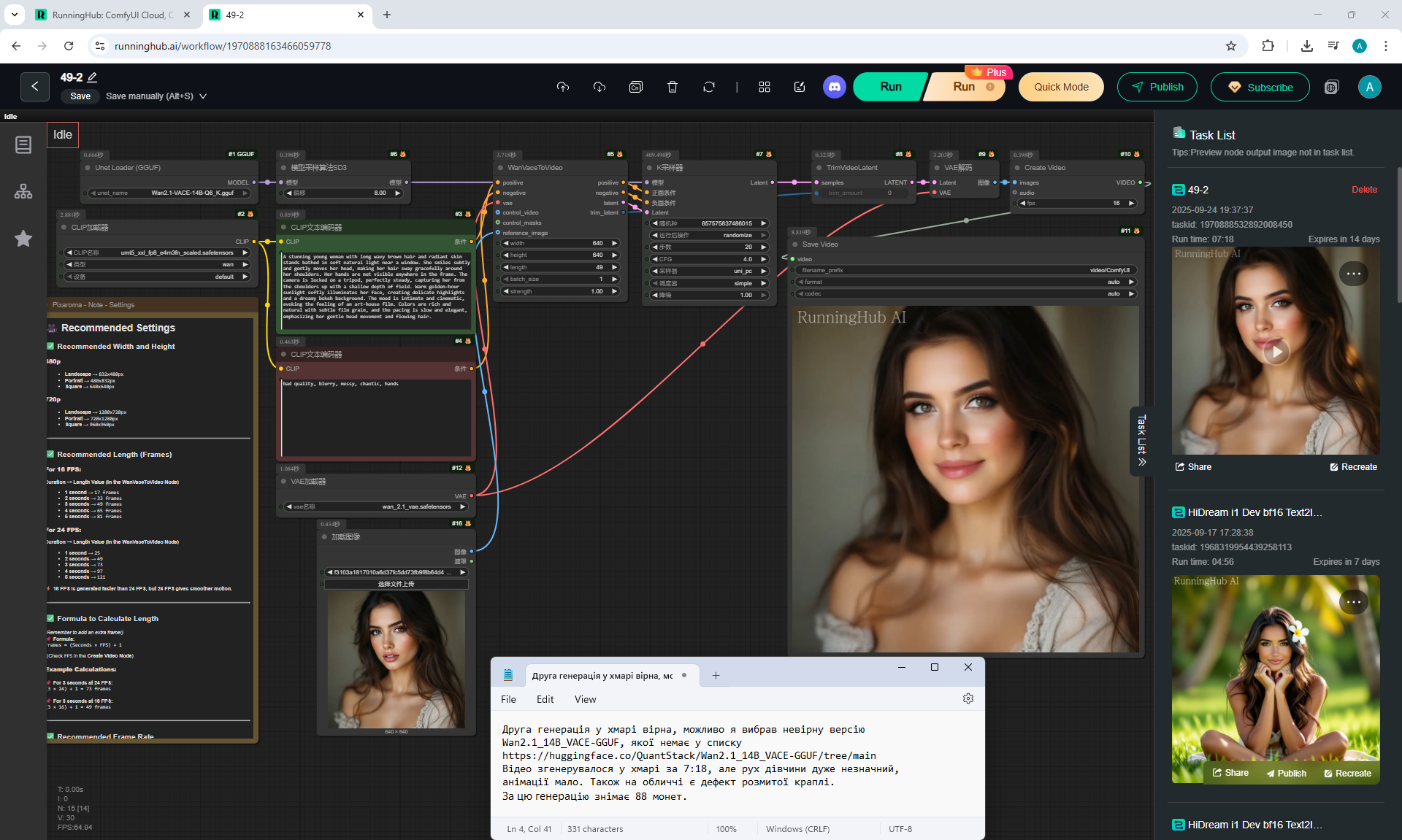
Task: Click the refresh icon in top toolbar
Action: pyautogui.click(x=708, y=87)
